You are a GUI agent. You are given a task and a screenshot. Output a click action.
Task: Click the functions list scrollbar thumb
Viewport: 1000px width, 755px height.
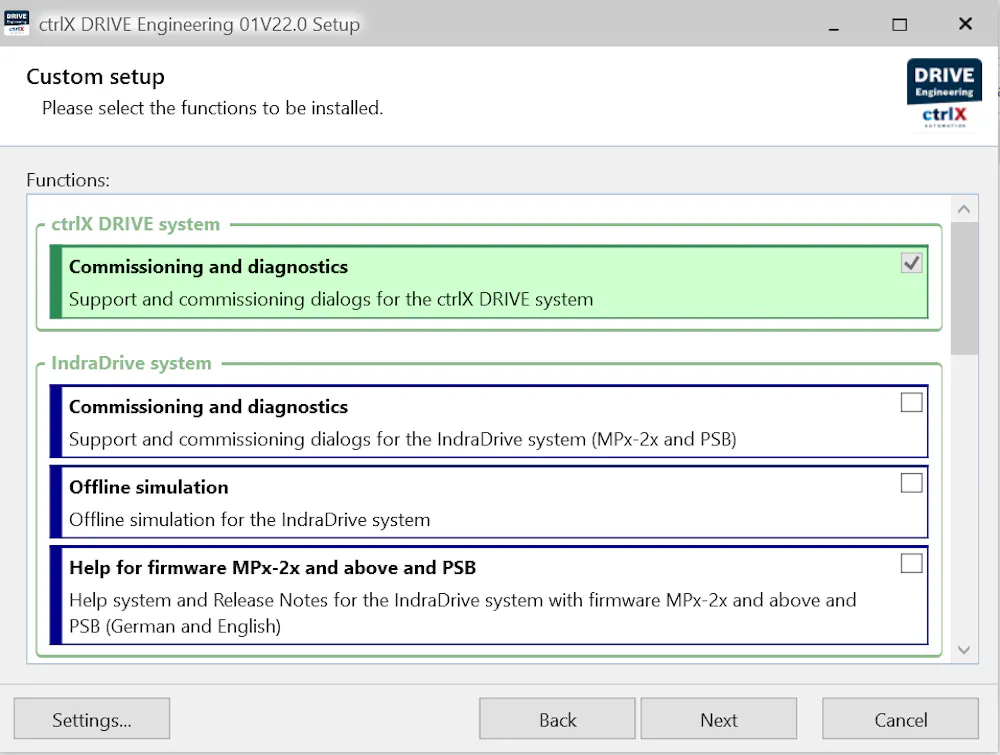tap(964, 288)
